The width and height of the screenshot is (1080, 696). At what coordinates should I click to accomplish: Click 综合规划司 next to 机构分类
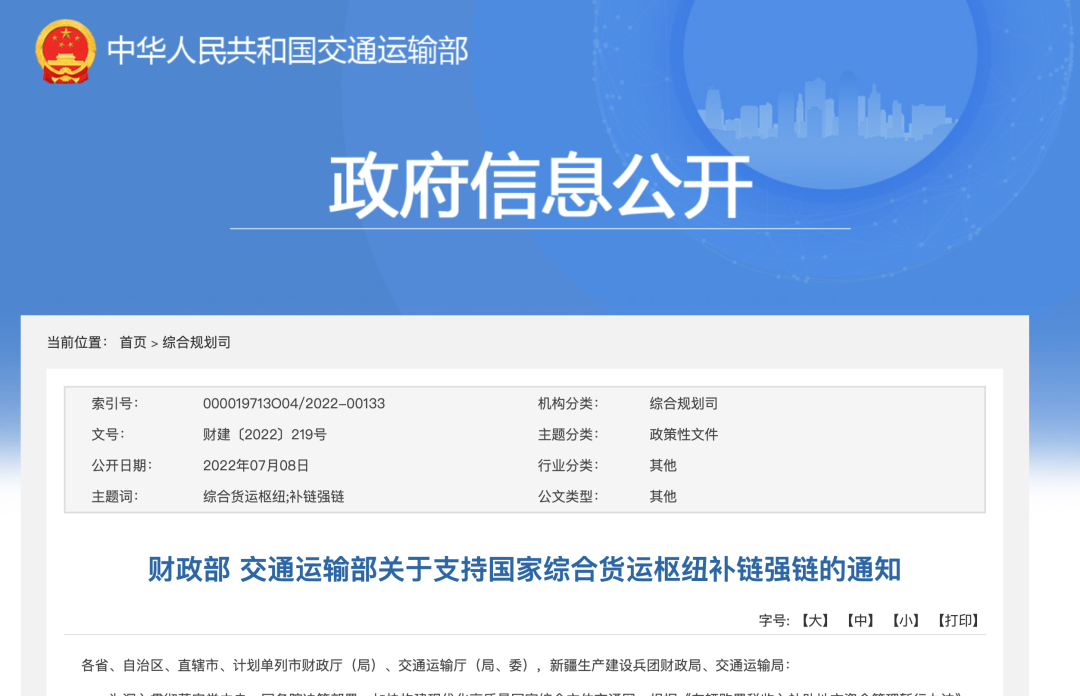(684, 404)
